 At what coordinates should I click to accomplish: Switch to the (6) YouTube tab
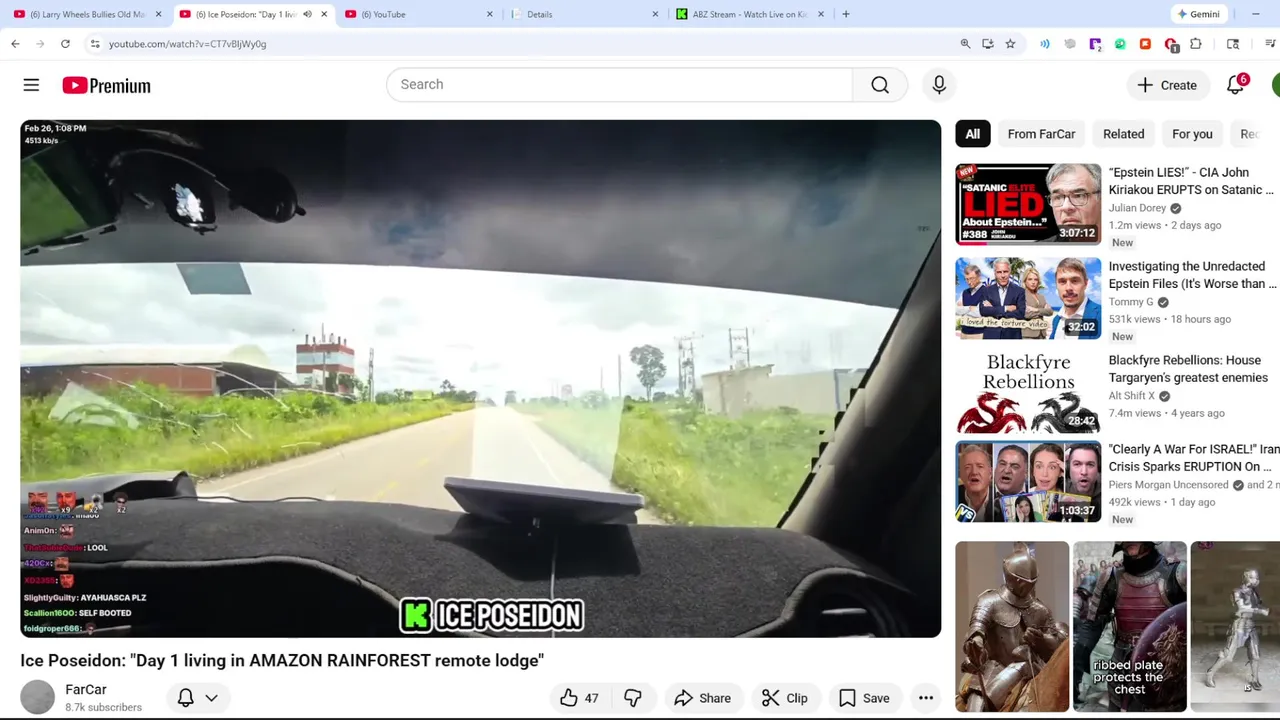click(x=420, y=14)
